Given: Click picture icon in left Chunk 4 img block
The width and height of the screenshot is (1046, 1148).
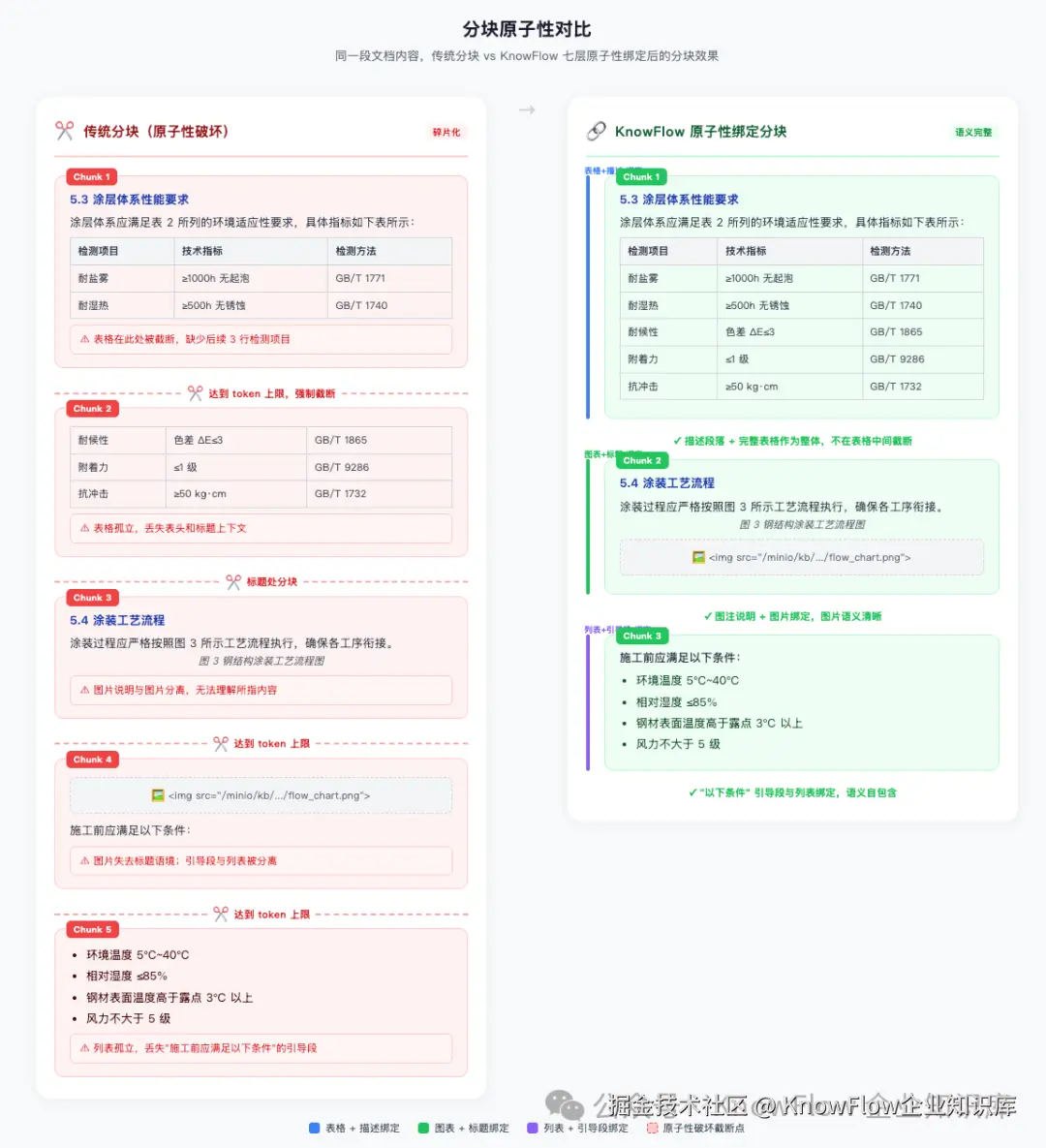Looking at the screenshot, I should pyautogui.click(x=157, y=795).
